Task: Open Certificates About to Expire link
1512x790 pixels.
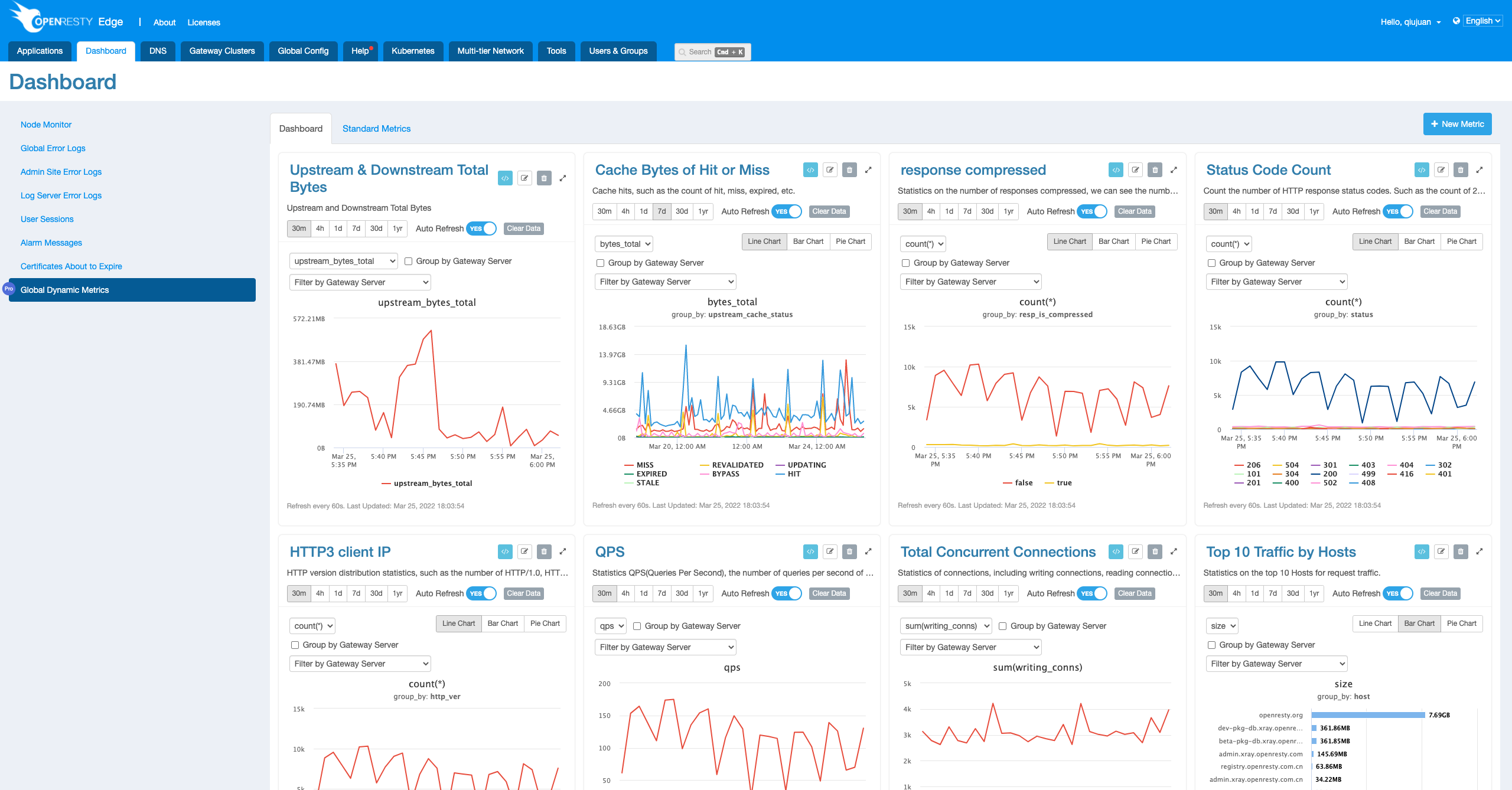Action: pyautogui.click(x=71, y=266)
